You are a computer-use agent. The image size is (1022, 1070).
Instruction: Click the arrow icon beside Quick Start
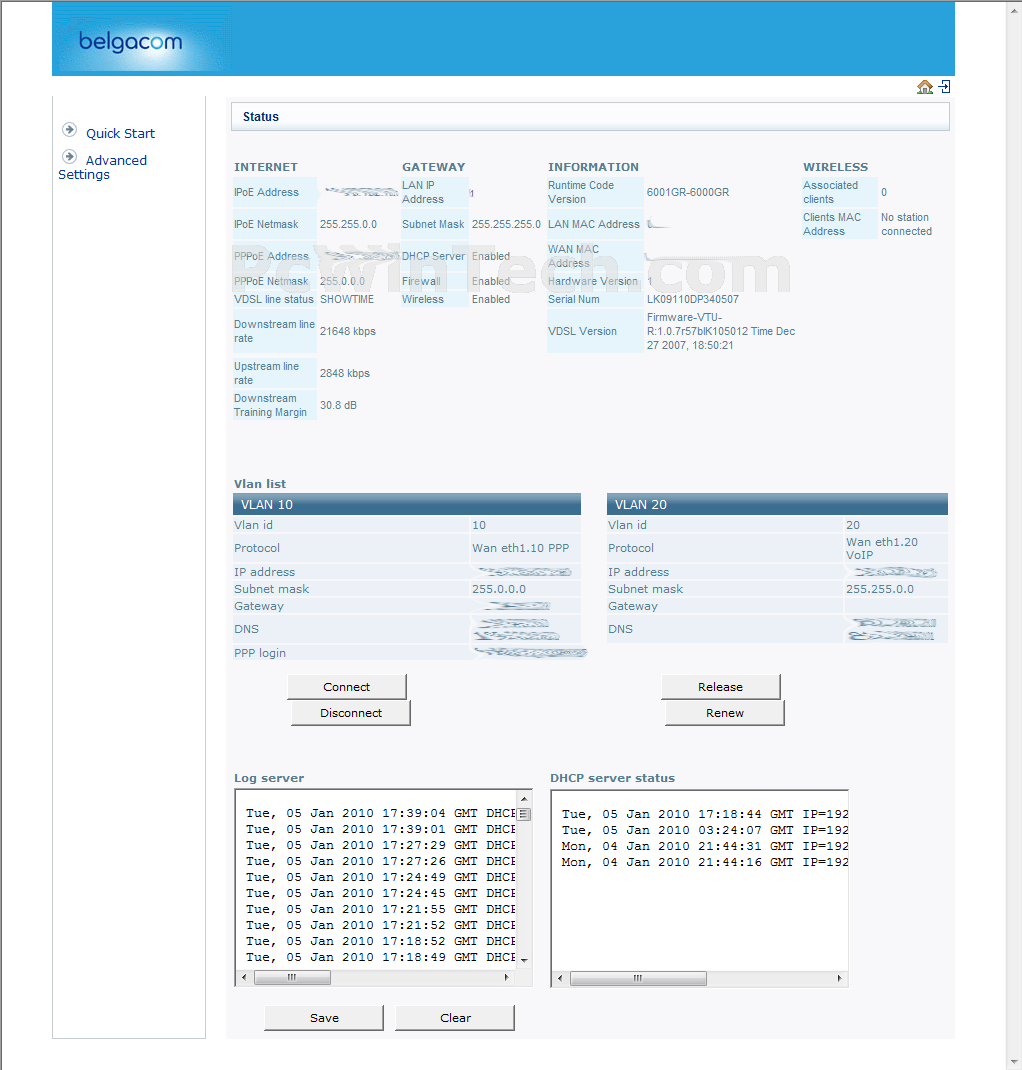[x=70, y=130]
